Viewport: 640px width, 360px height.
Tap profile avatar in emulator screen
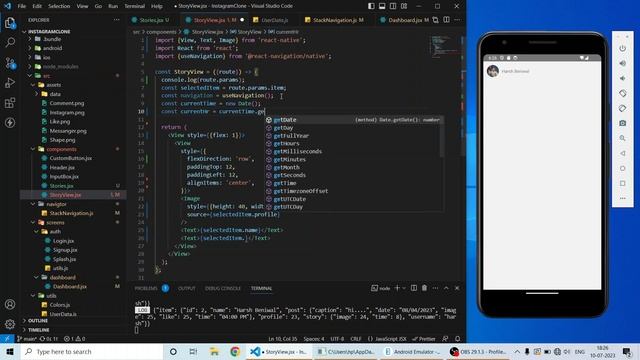click(493, 71)
